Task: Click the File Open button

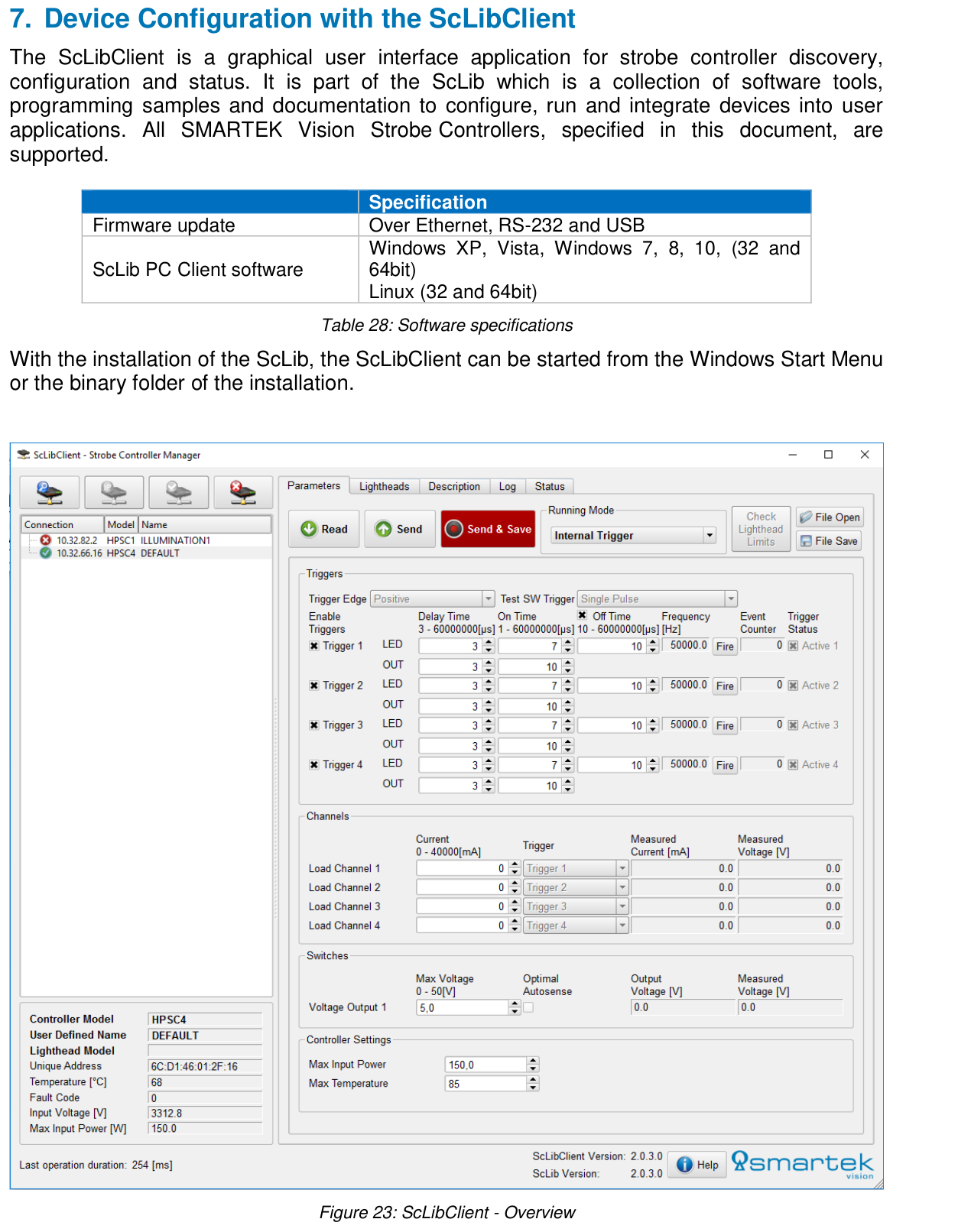Action: pyautogui.click(x=829, y=517)
